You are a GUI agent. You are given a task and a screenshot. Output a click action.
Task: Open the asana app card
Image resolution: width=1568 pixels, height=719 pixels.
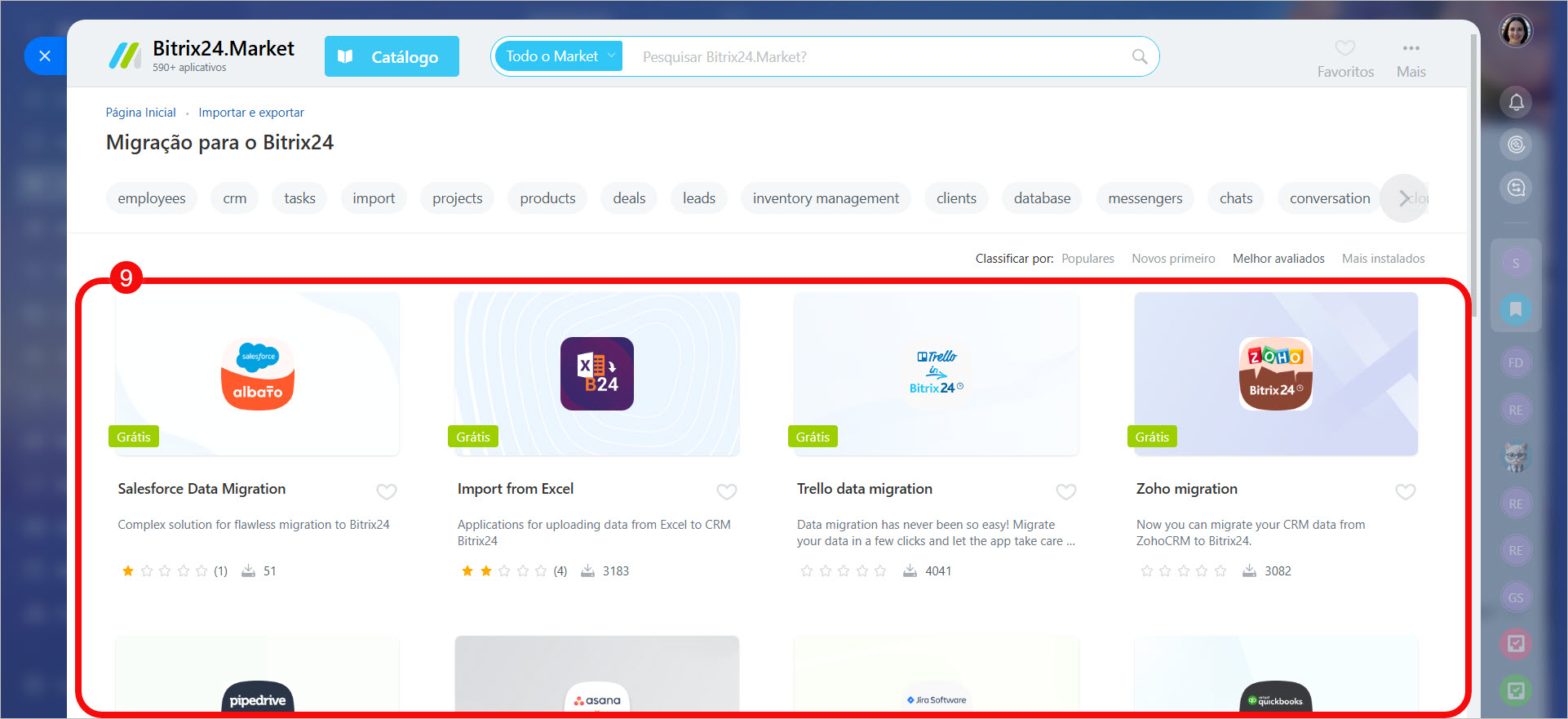click(x=597, y=674)
